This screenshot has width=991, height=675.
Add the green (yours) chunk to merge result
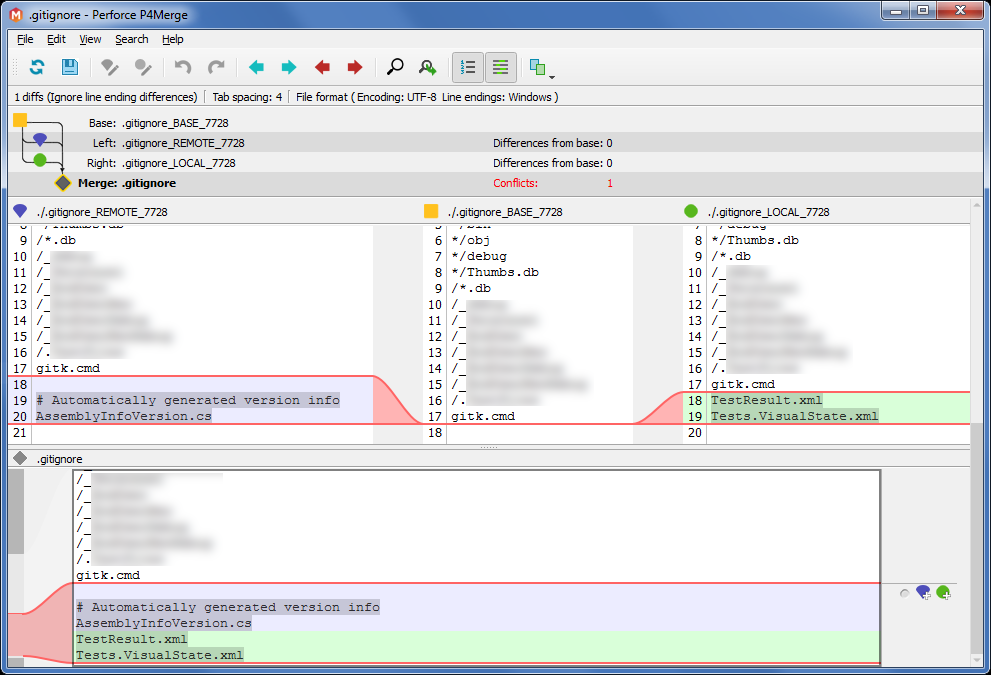pyautogui.click(x=944, y=592)
